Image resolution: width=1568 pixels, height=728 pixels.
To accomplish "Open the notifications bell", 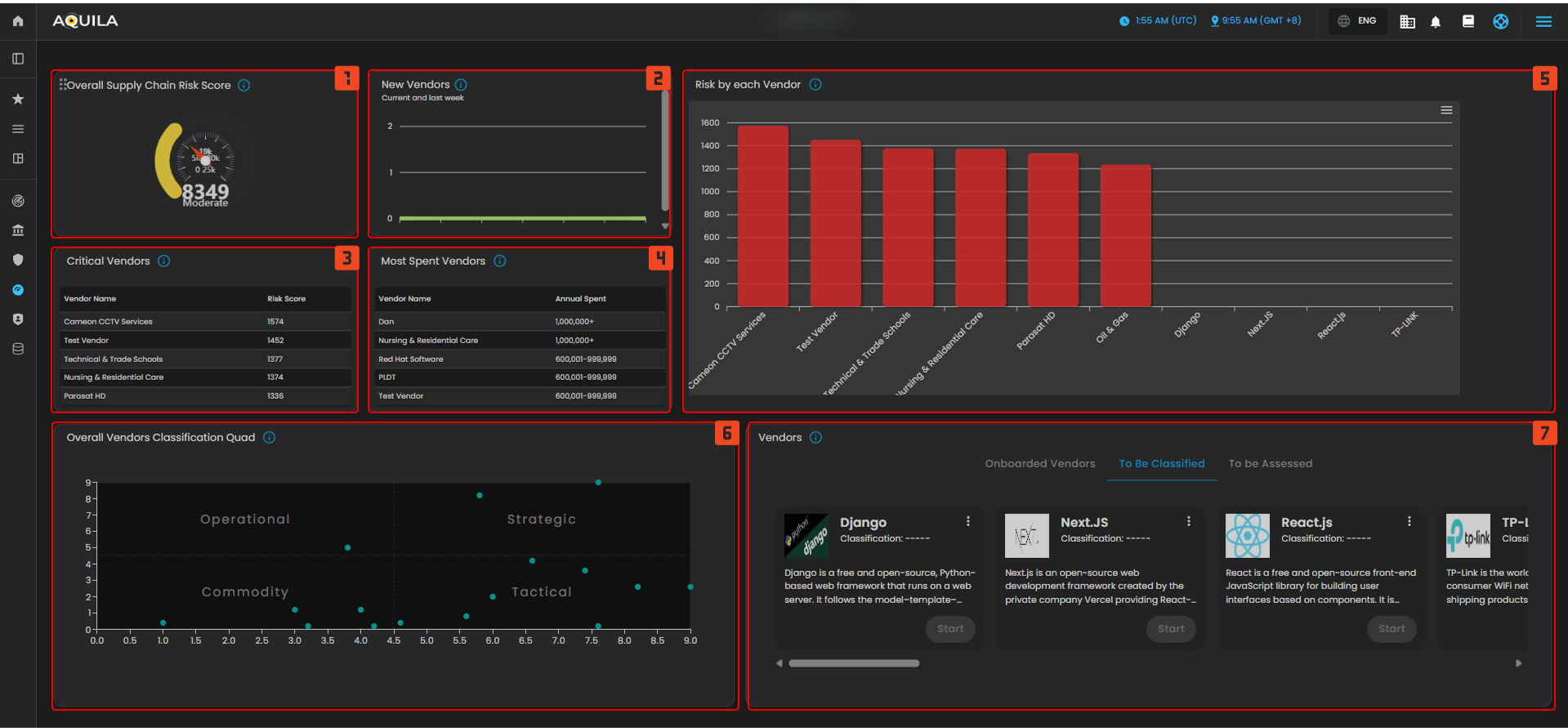I will tap(1436, 22).
